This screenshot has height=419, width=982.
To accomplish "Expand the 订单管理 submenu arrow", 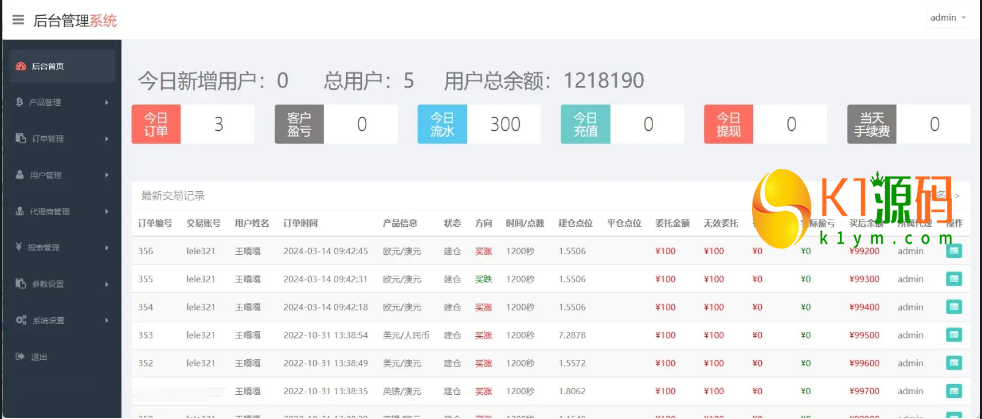I will point(107,138).
